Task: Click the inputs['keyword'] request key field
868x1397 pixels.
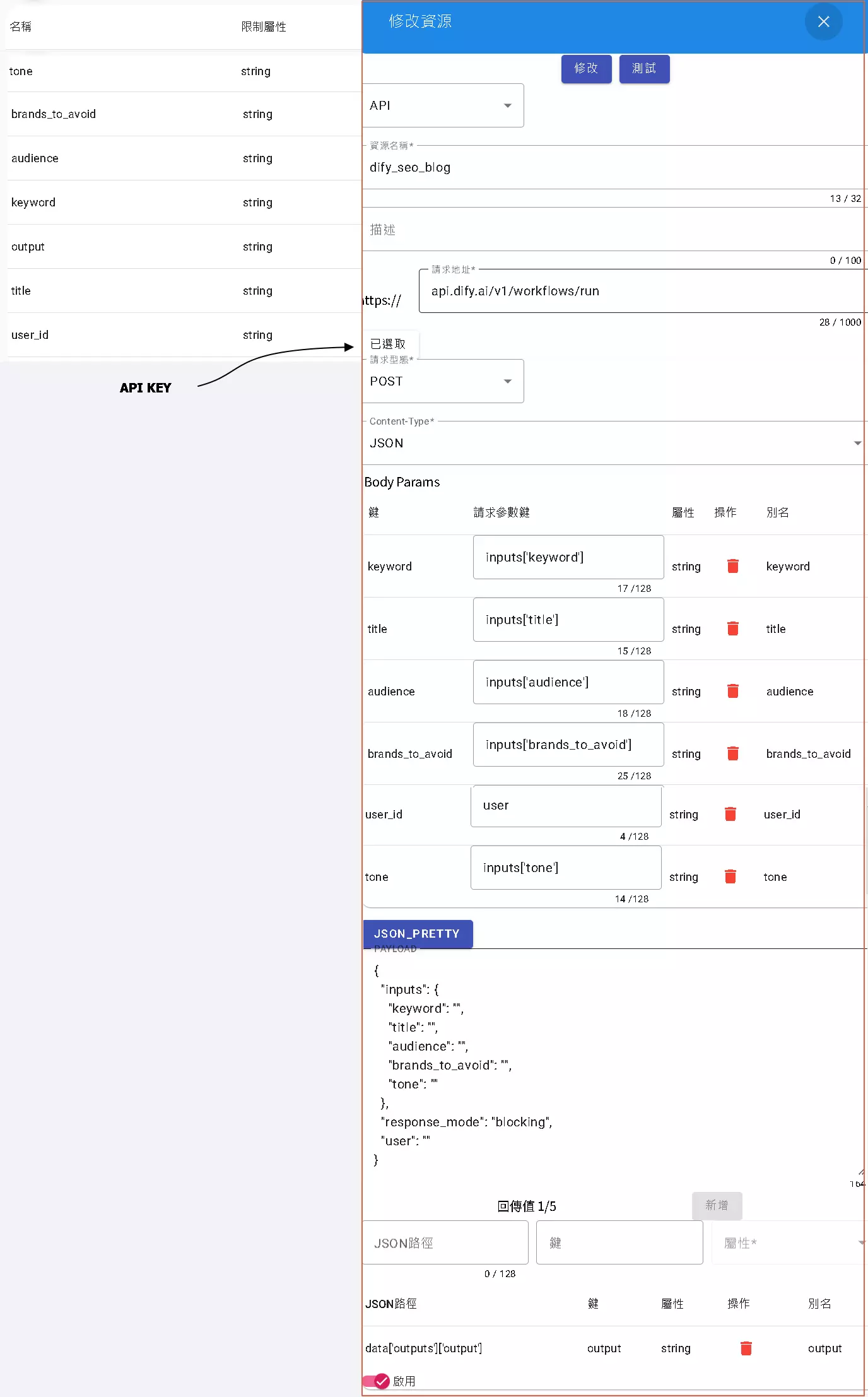Action: (568, 557)
